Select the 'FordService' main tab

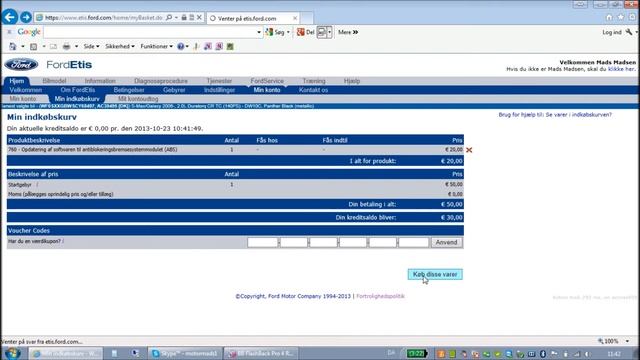(267, 81)
